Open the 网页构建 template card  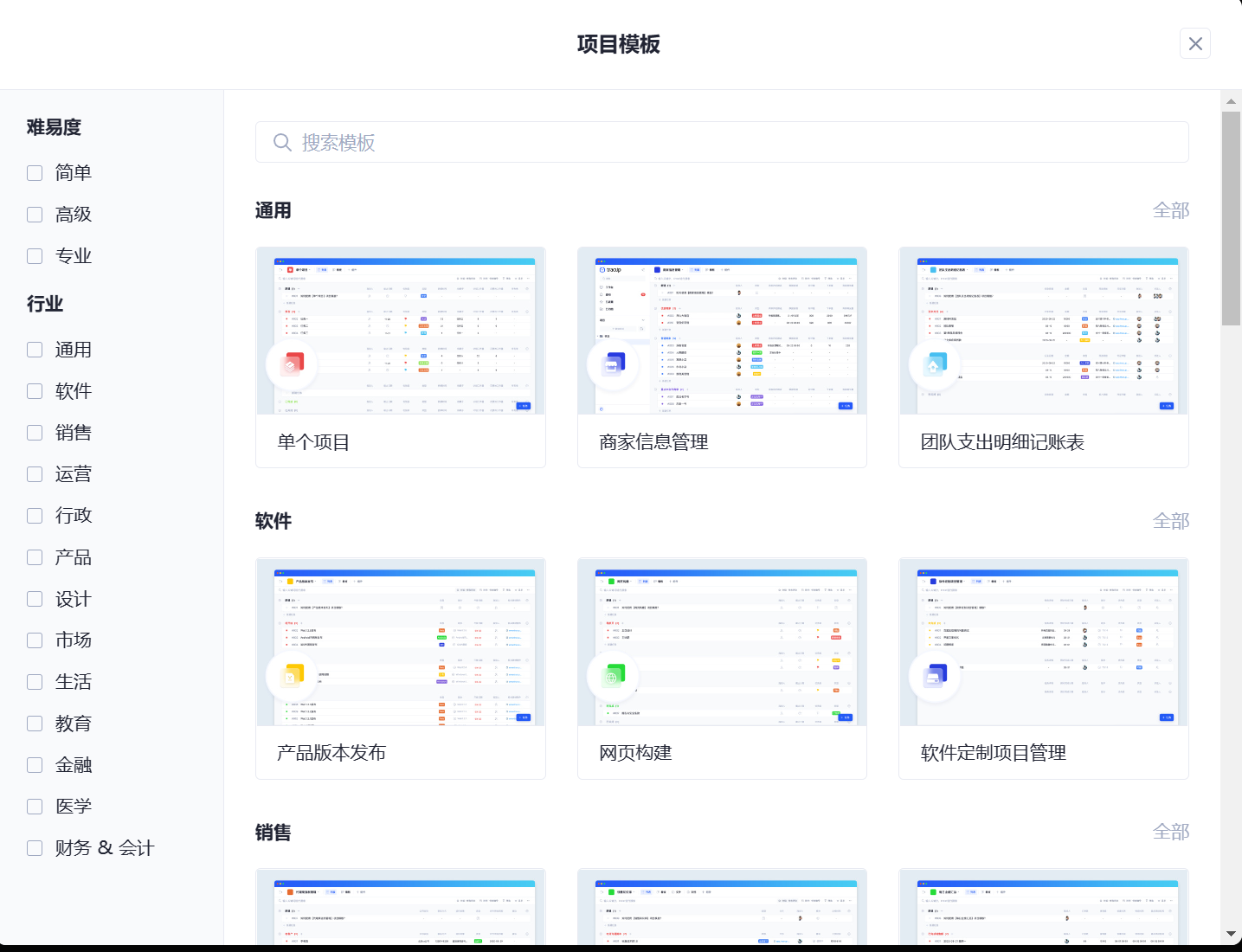722,668
